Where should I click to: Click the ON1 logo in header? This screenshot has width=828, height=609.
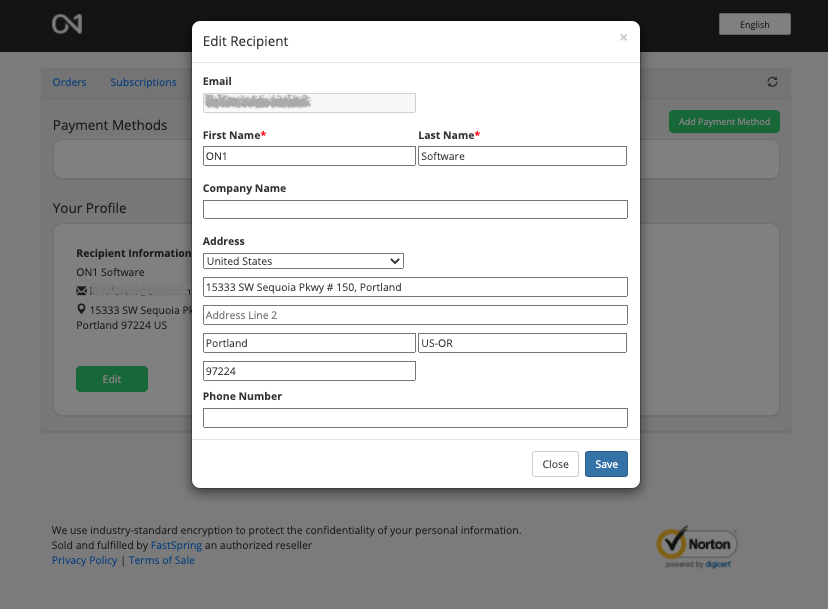[67, 24]
